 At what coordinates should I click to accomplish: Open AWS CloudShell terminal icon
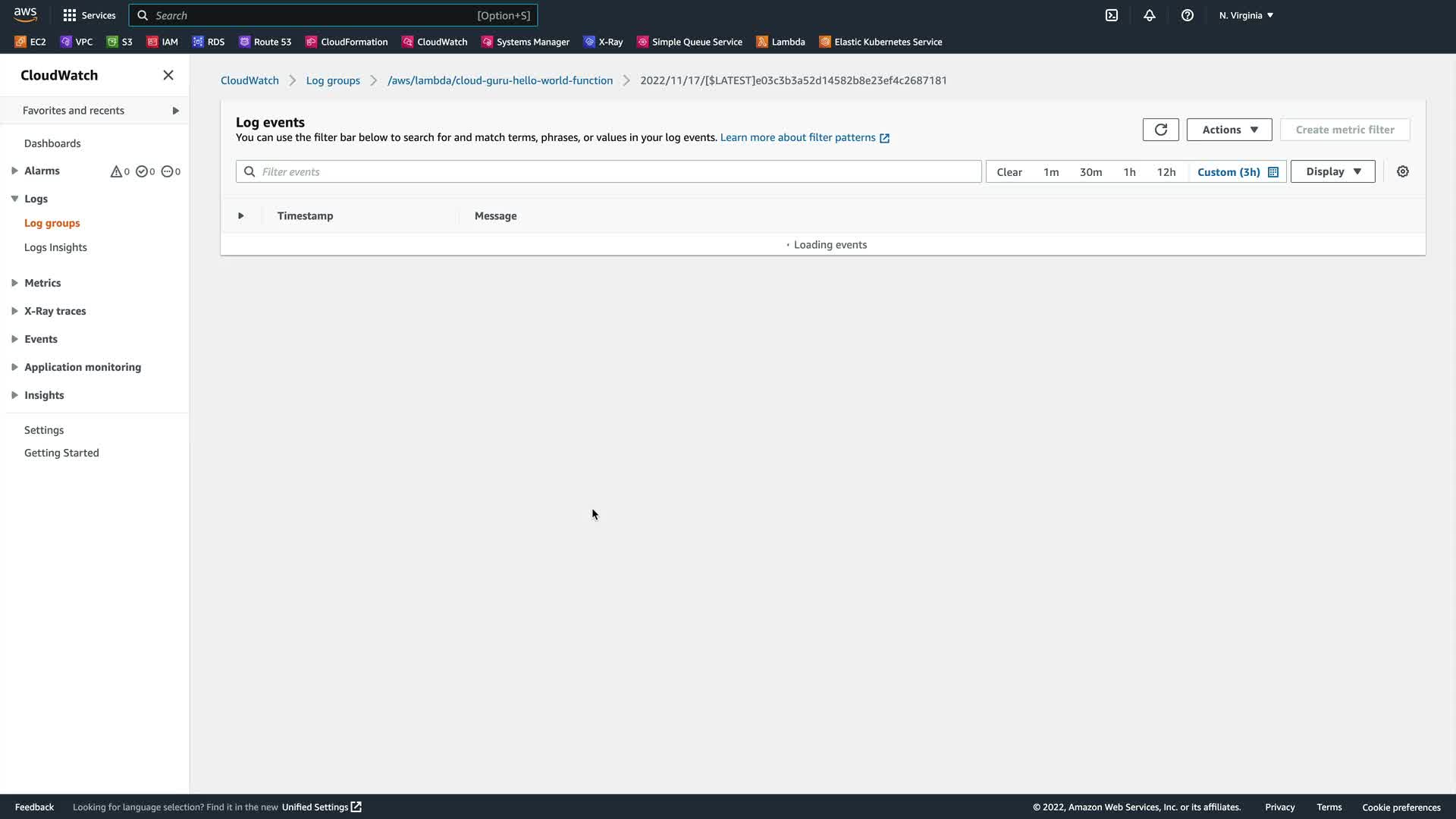[1111, 15]
